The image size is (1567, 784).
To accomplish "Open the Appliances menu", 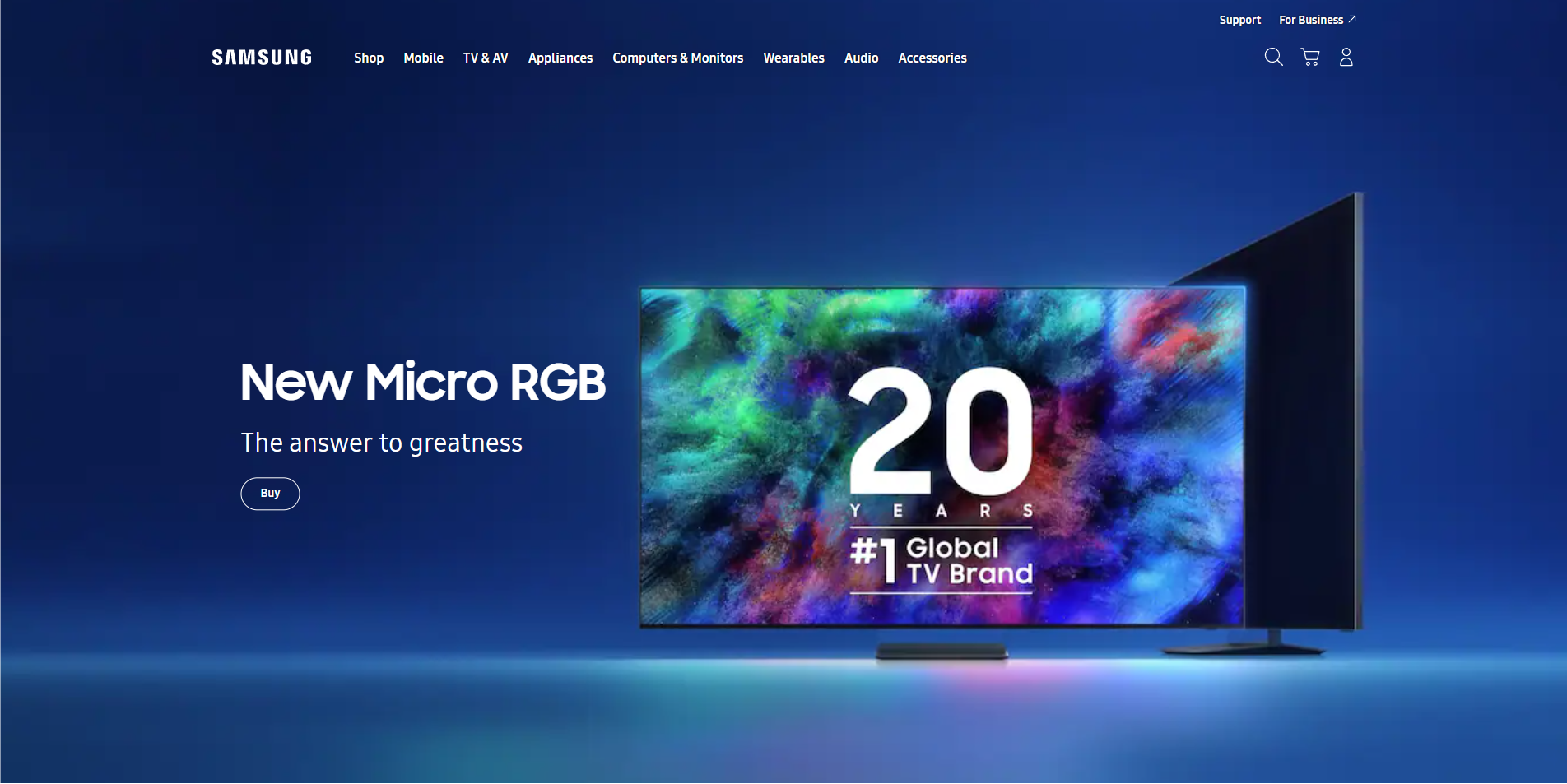I will [560, 58].
